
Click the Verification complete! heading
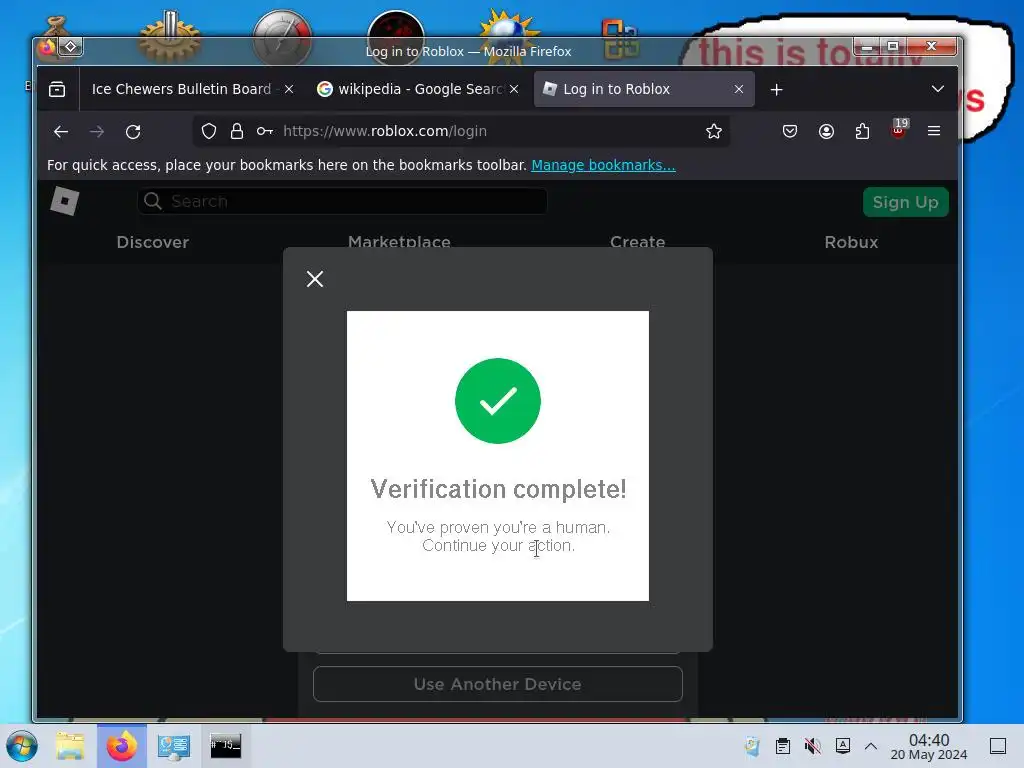(498, 489)
